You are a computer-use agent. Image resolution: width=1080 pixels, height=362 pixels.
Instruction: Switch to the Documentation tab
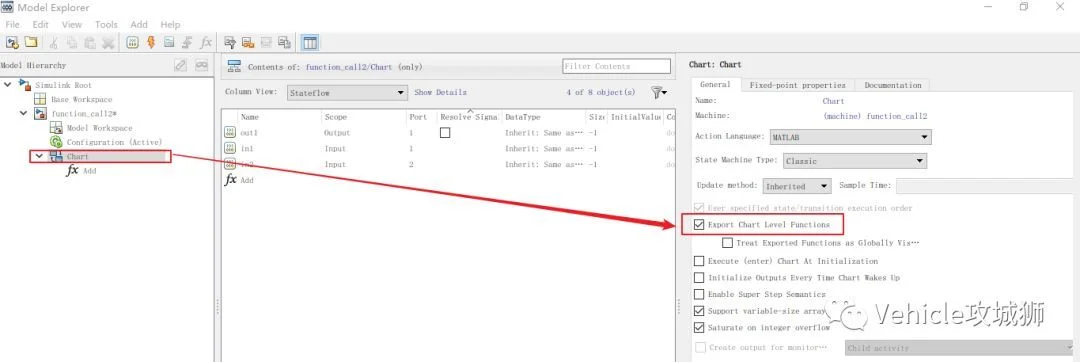(x=893, y=85)
